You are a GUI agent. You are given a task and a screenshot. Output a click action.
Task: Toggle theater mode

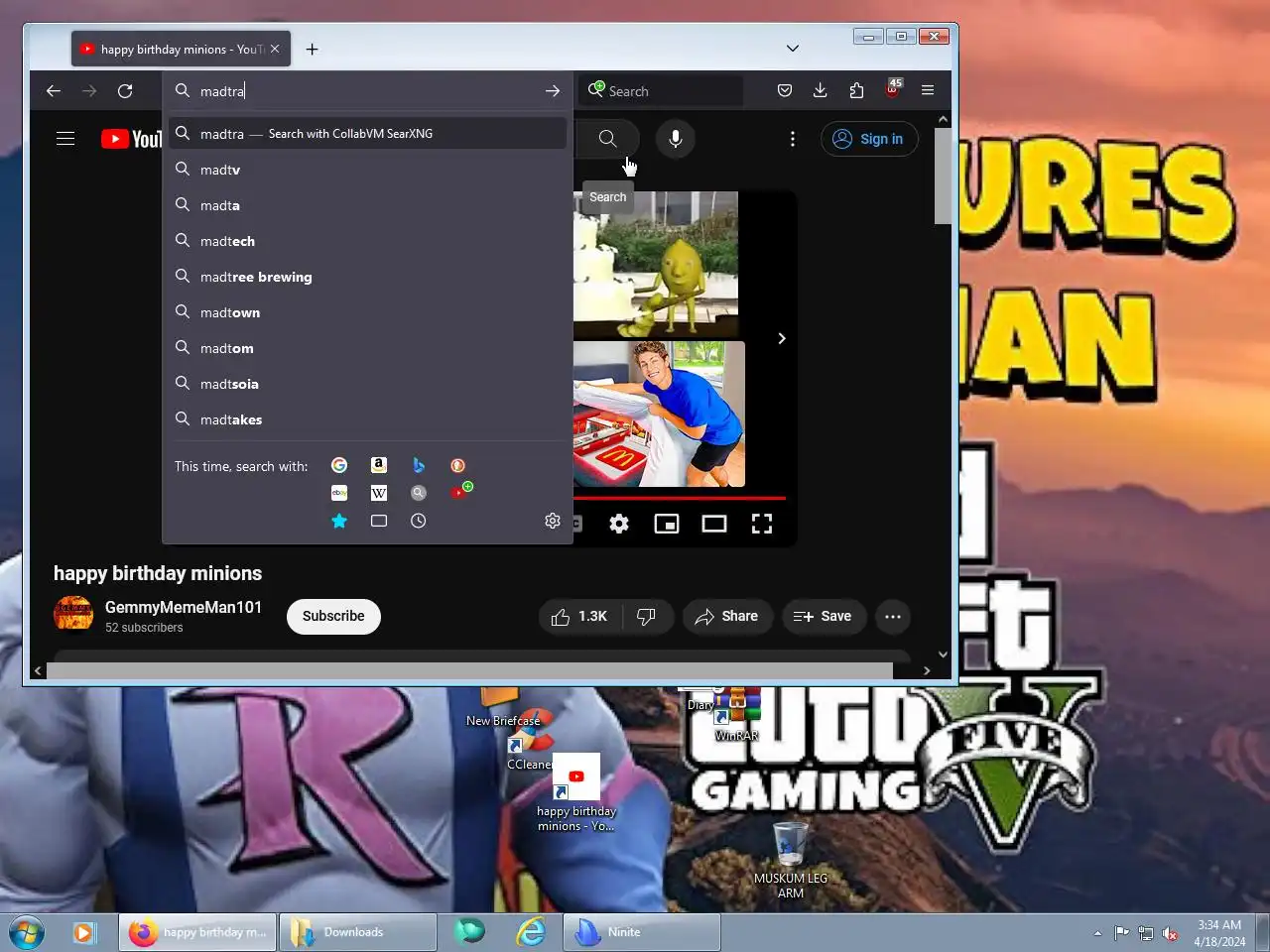pos(714,524)
